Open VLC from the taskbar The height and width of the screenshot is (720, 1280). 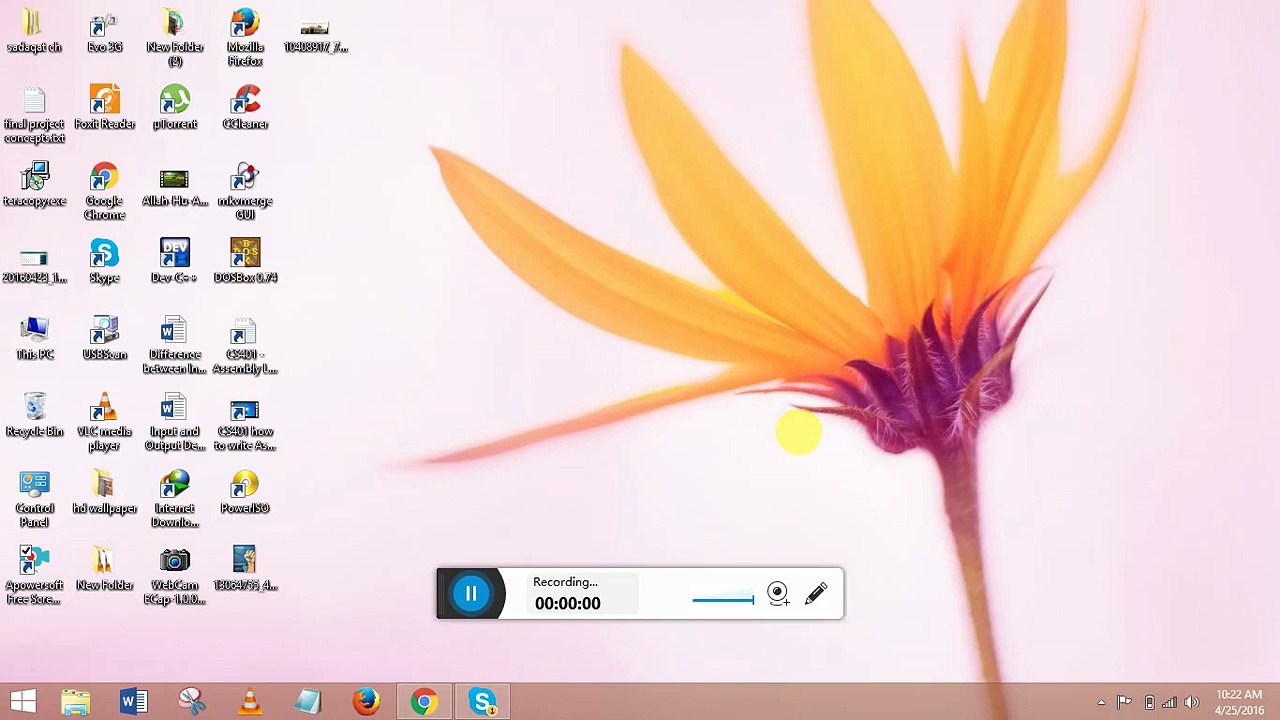(x=249, y=702)
